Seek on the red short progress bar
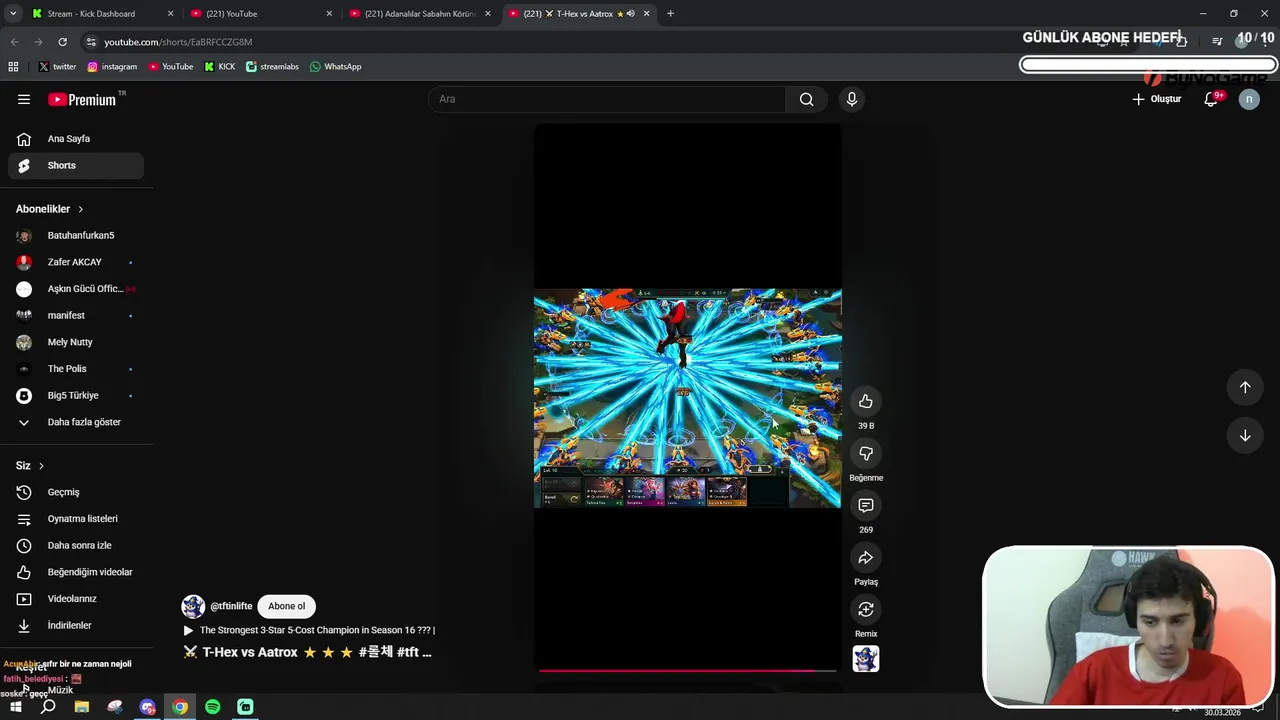Image resolution: width=1280 pixels, height=720 pixels. (687, 670)
